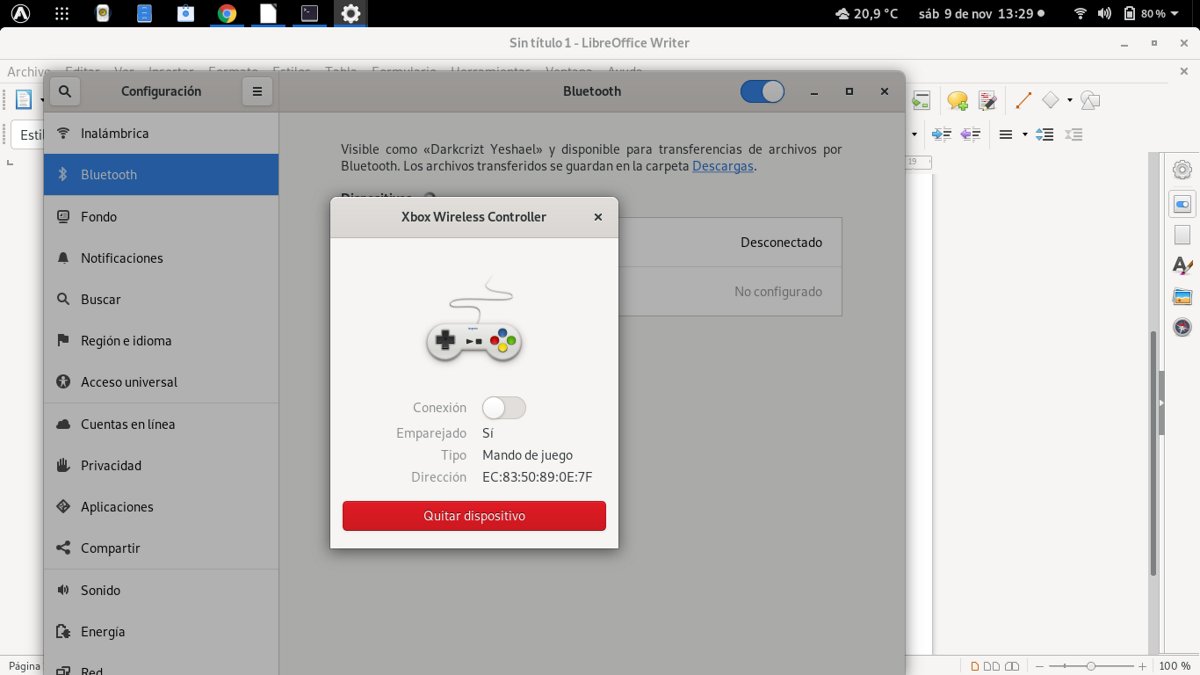Select single-page view in Writer status bar
The height and width of the screenshot is (675, 1200).
tap(977, 666)
